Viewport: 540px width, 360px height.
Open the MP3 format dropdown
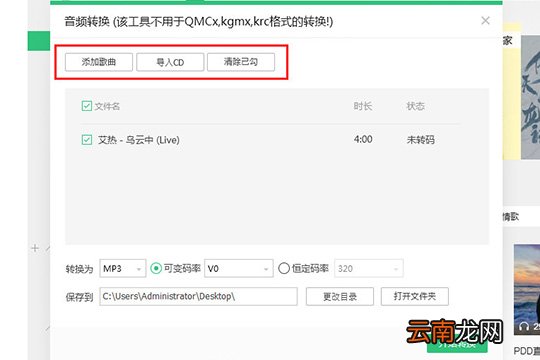coord(123,268)
